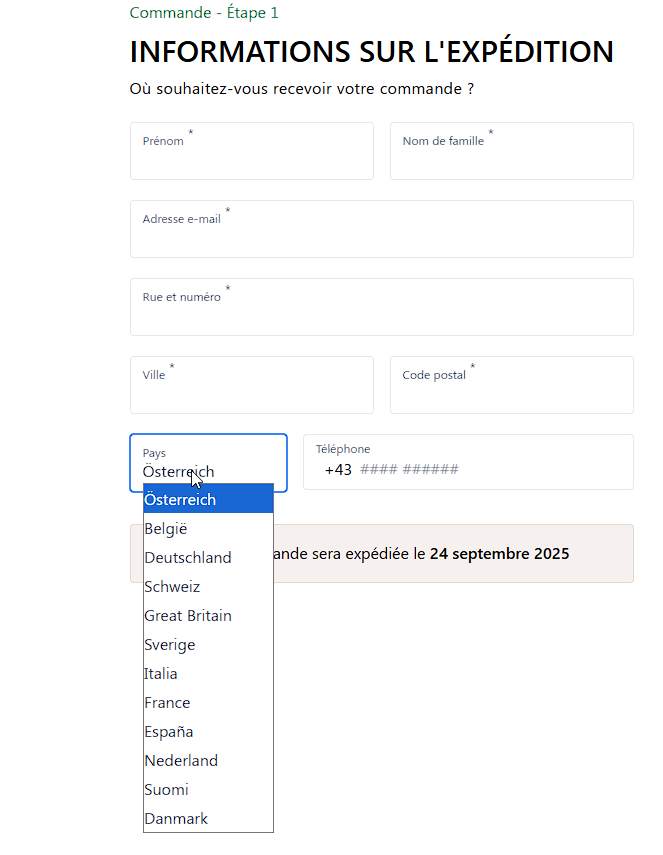663x855 pixels.
Task: Click the Téléphone number field
Action: [468, 462]
